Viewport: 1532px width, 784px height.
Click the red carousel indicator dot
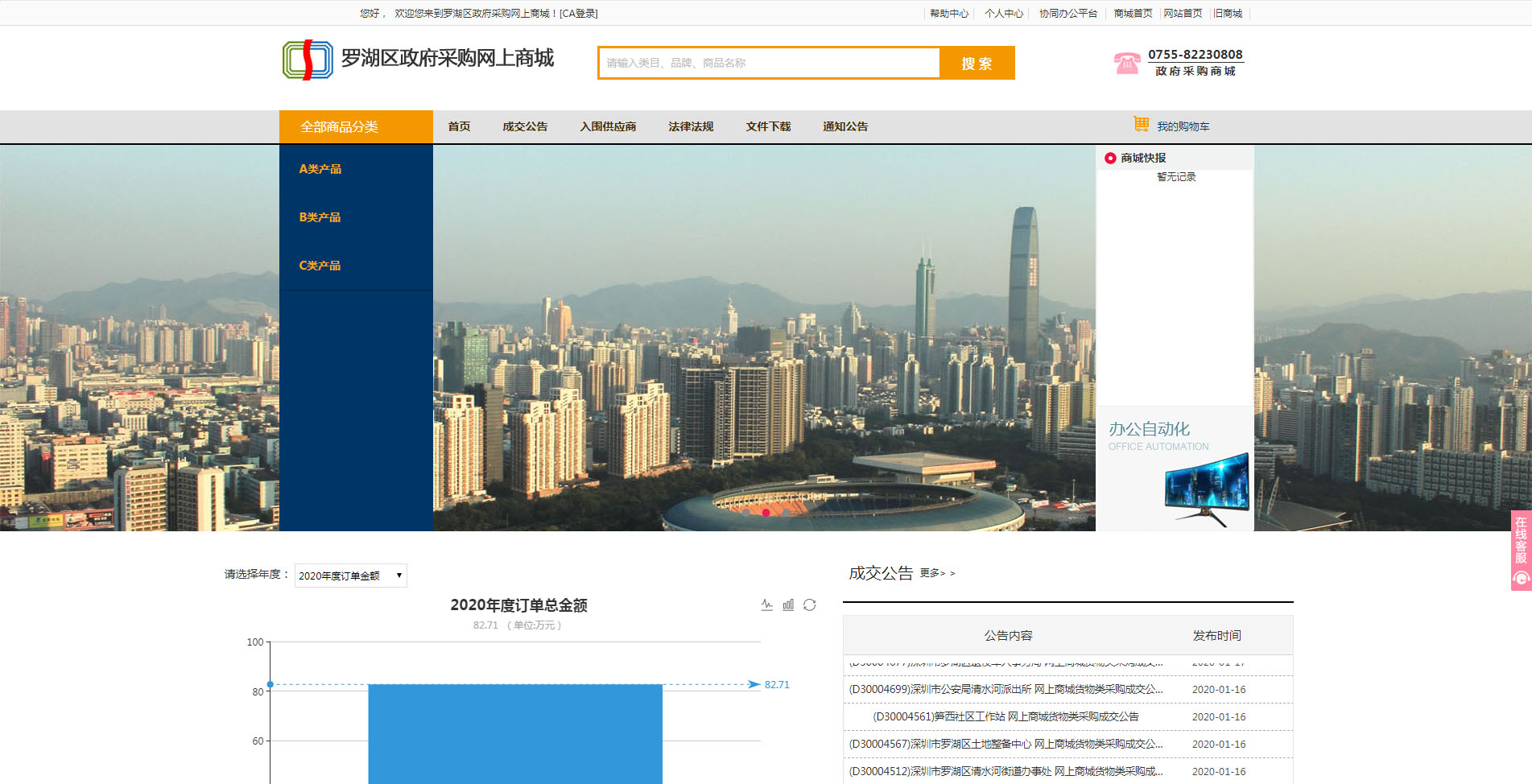(766, 513)
